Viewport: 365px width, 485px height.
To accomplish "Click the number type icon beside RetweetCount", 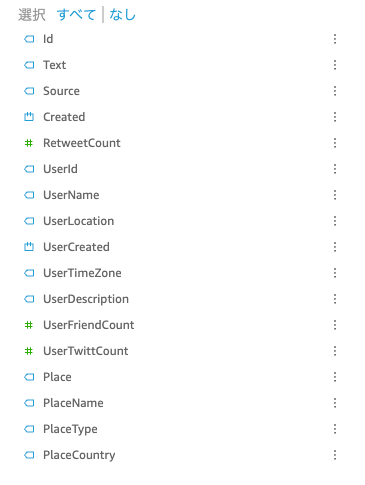I will point(29,143).
